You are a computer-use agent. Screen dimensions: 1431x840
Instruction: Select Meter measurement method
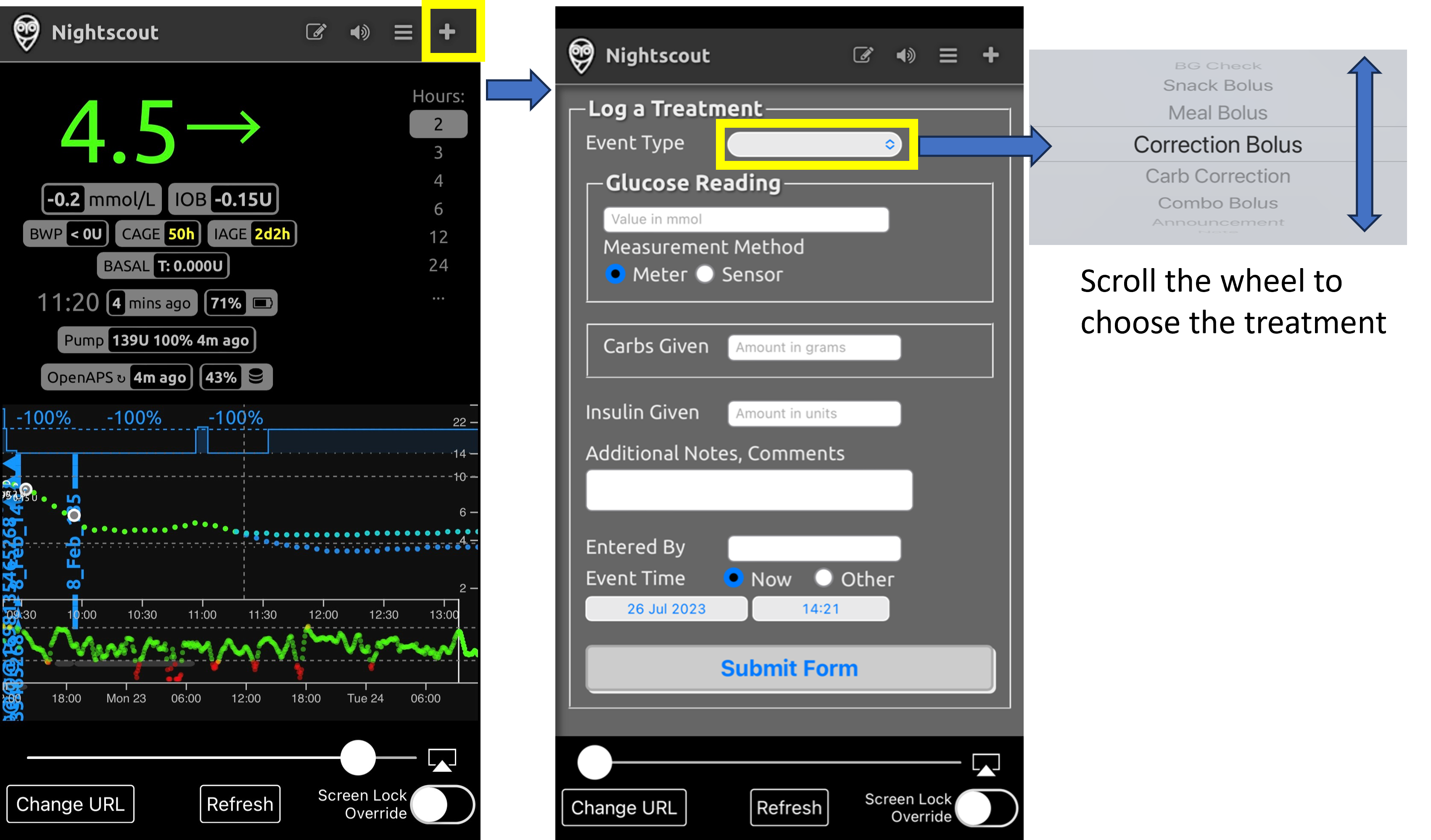(x=615, y=274)
